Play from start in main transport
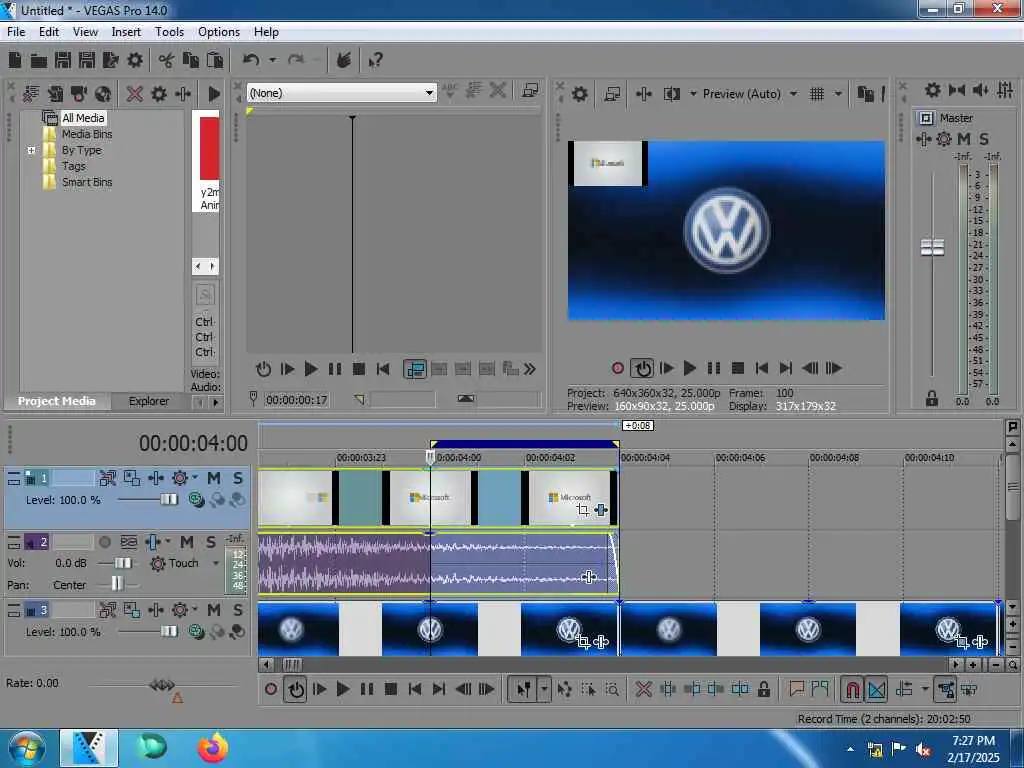The width and height of the screenshot is (1024, 768). pos(319,689)
